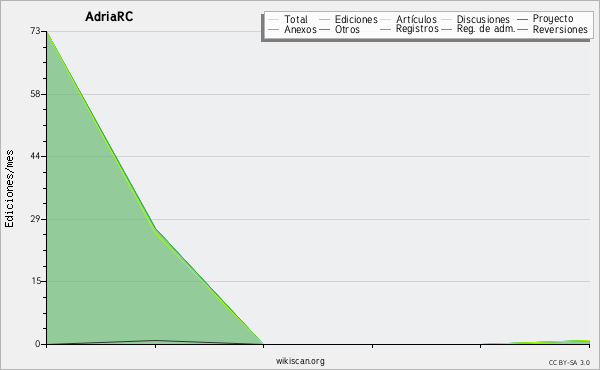Click the Otros legend label

[x=347, y=29]
